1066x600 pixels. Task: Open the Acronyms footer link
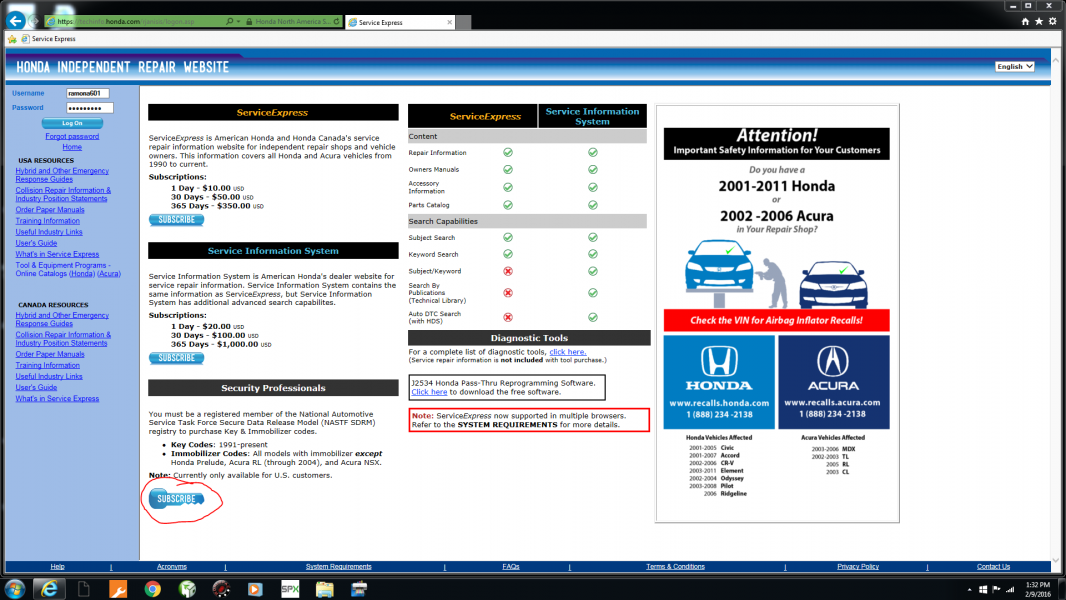pyautogui.click(x=171, y=567)
